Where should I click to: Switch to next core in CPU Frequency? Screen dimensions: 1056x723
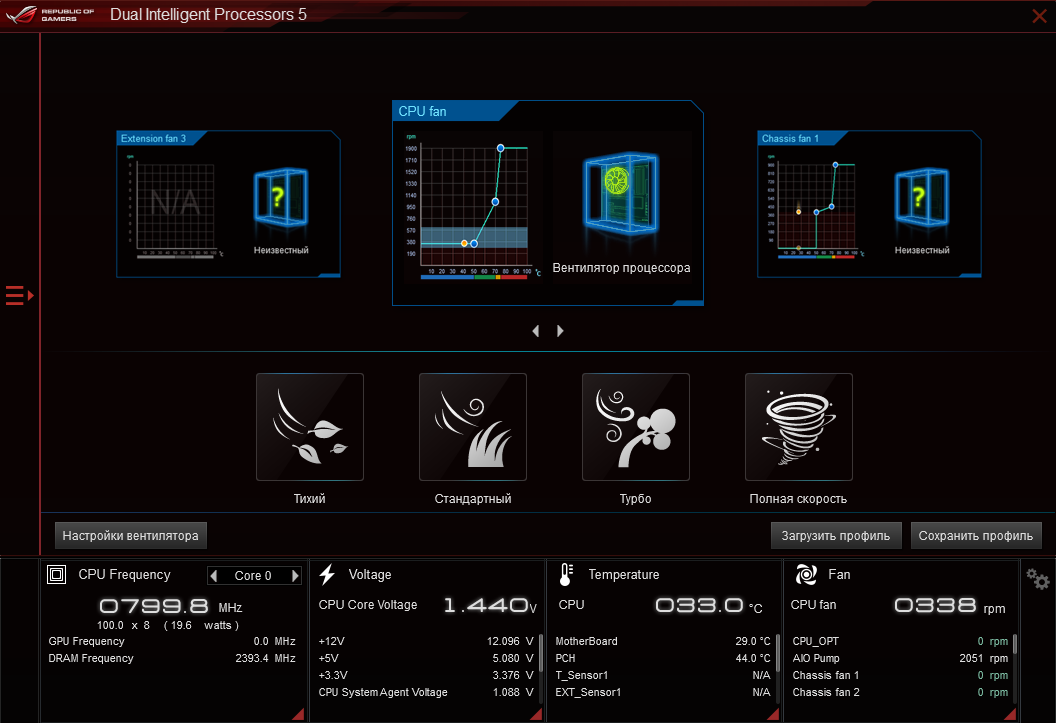294,576
